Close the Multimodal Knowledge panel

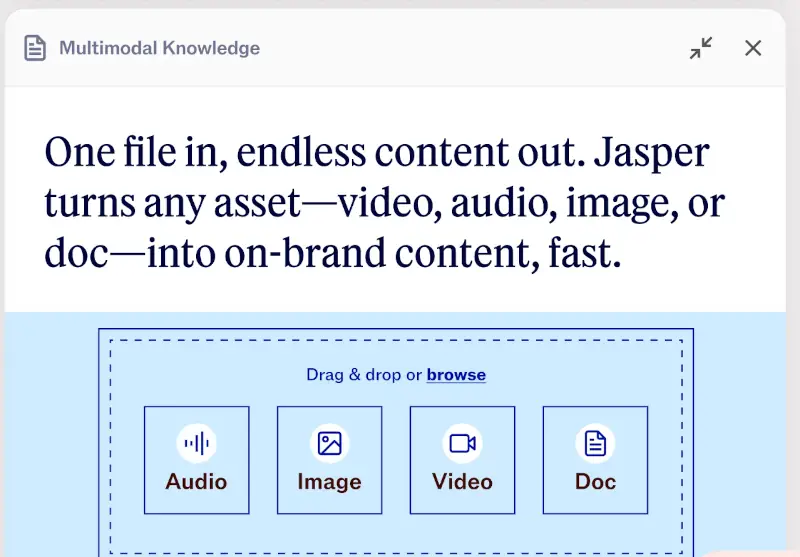click(x=753, y=48)
